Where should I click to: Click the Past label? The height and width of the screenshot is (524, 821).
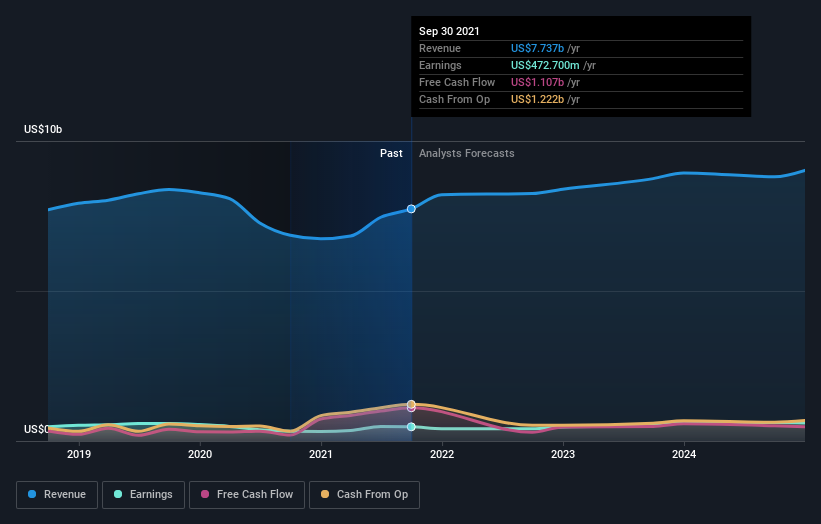click(391, 153)
